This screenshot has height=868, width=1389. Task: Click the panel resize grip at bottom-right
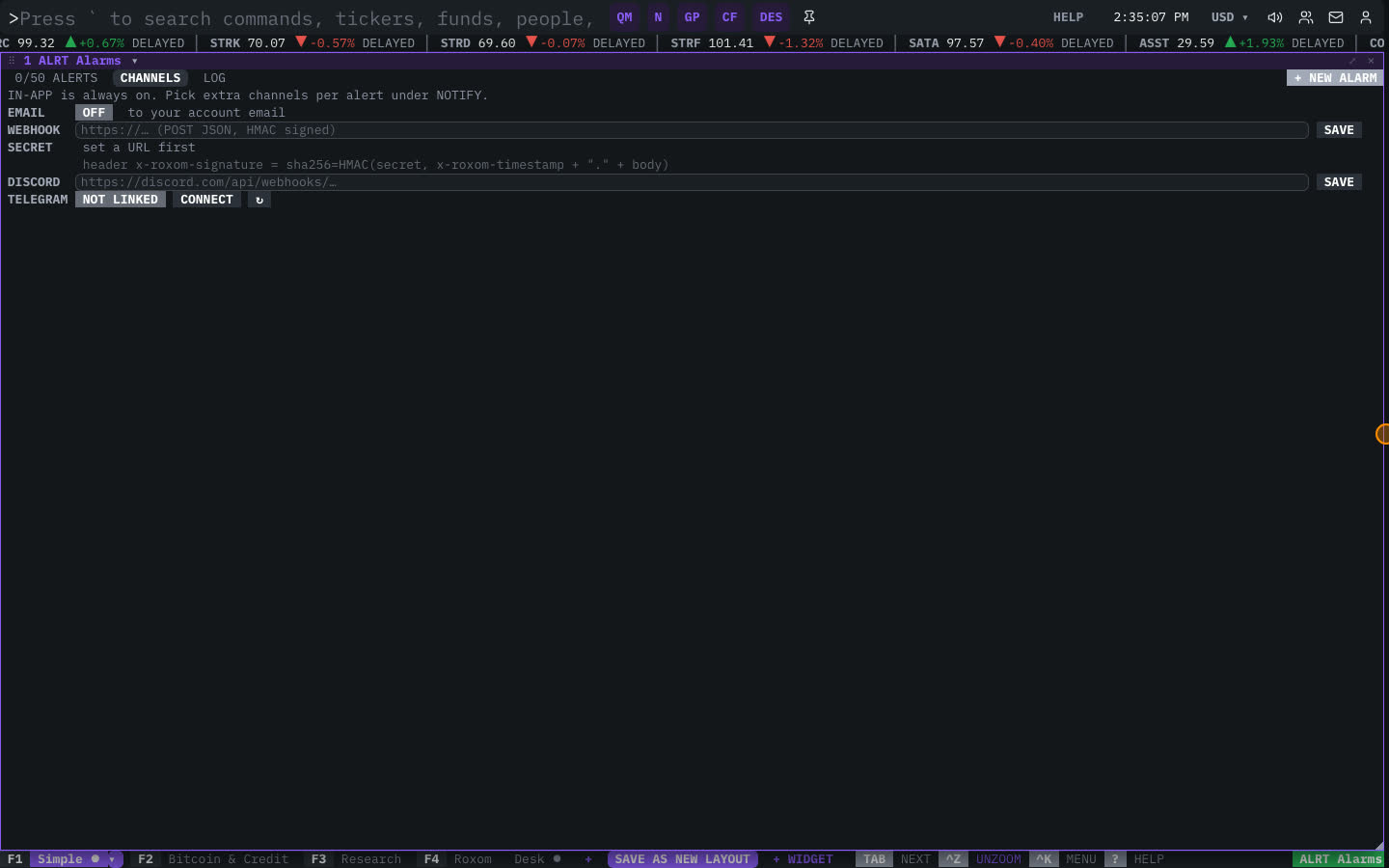[1377, 846]
